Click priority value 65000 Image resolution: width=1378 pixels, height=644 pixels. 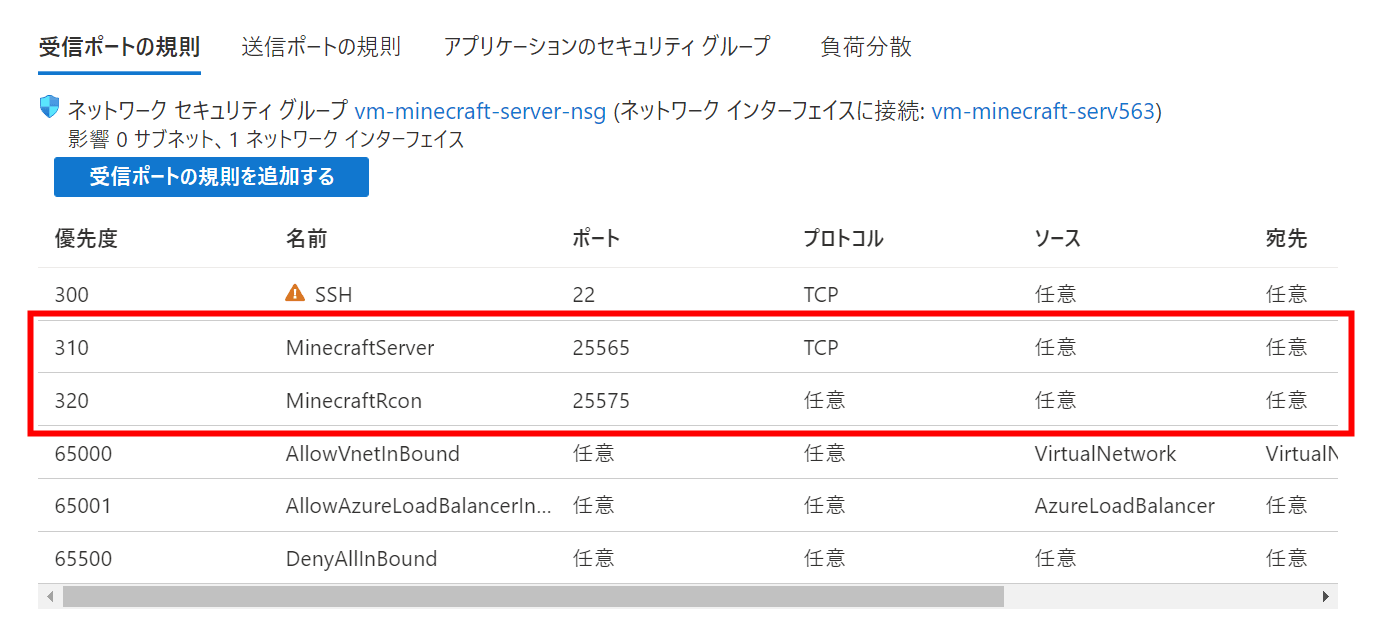point(83,454)
